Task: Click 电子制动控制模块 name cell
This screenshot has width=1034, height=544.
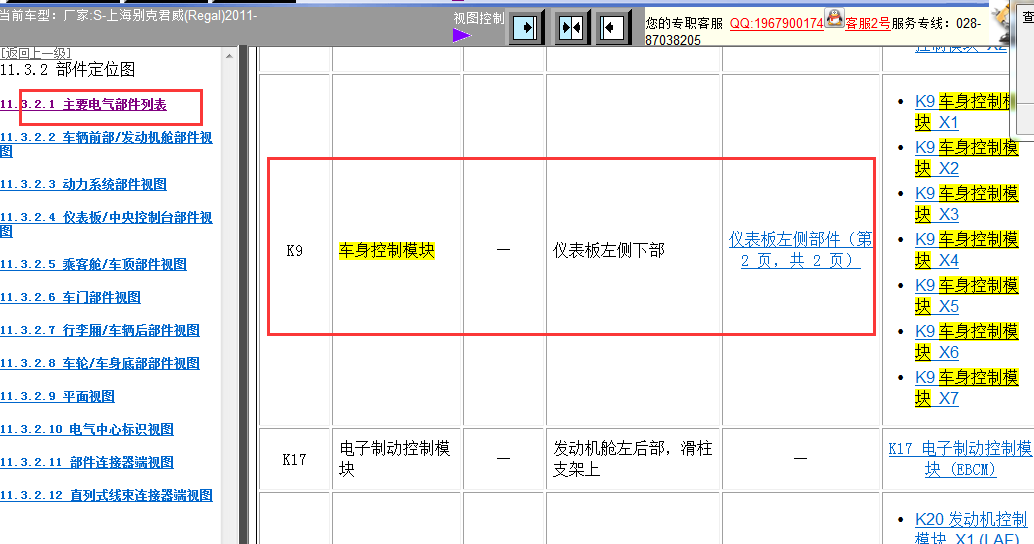Action: point(395,459)
